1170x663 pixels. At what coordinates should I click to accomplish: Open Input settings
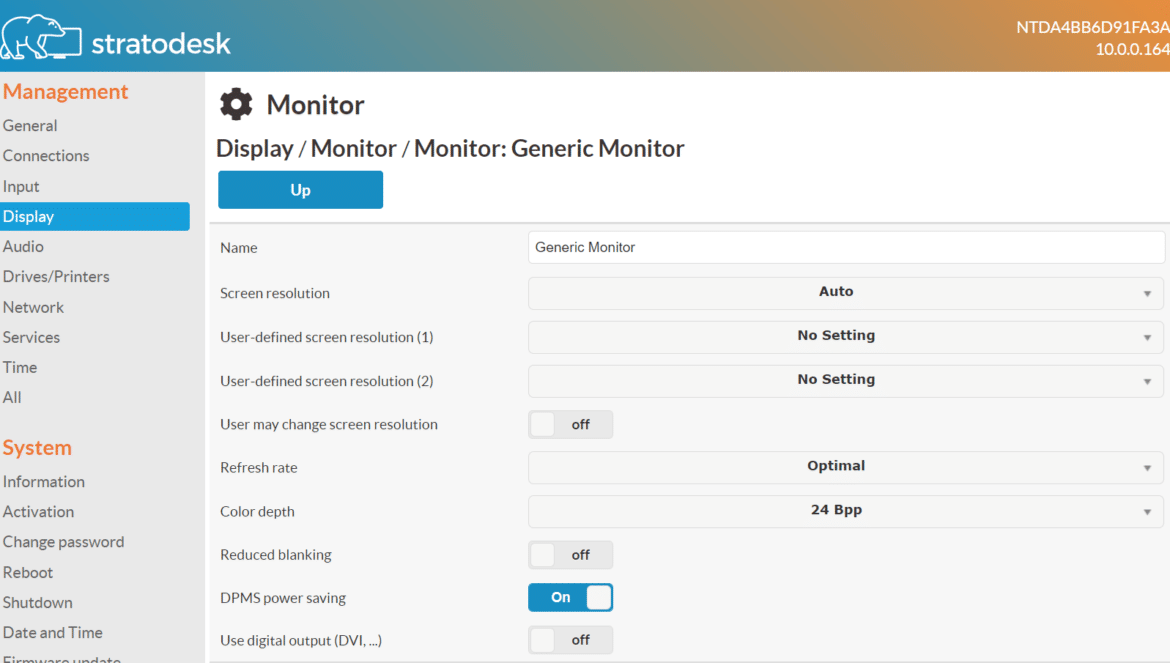point(21,186)
